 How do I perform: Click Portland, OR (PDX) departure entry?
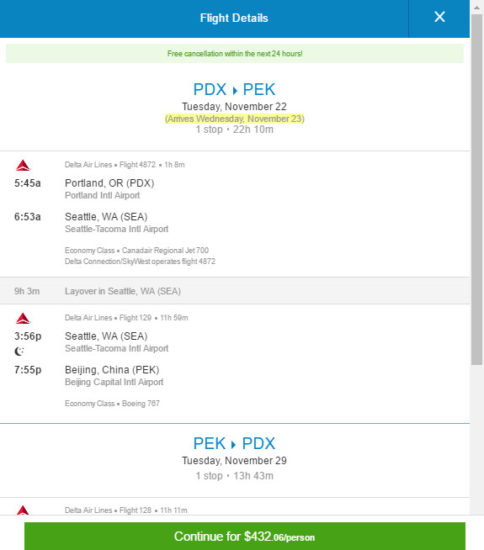109,183
